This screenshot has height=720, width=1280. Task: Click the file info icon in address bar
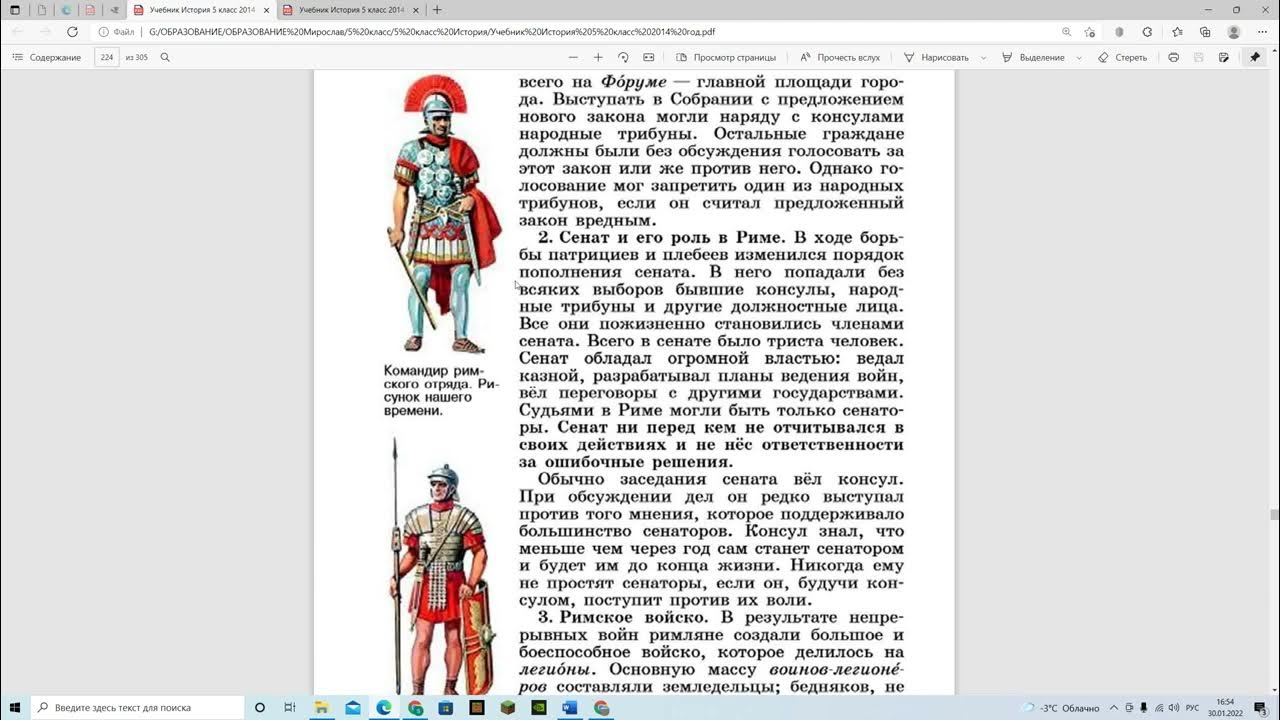[104, 32]
